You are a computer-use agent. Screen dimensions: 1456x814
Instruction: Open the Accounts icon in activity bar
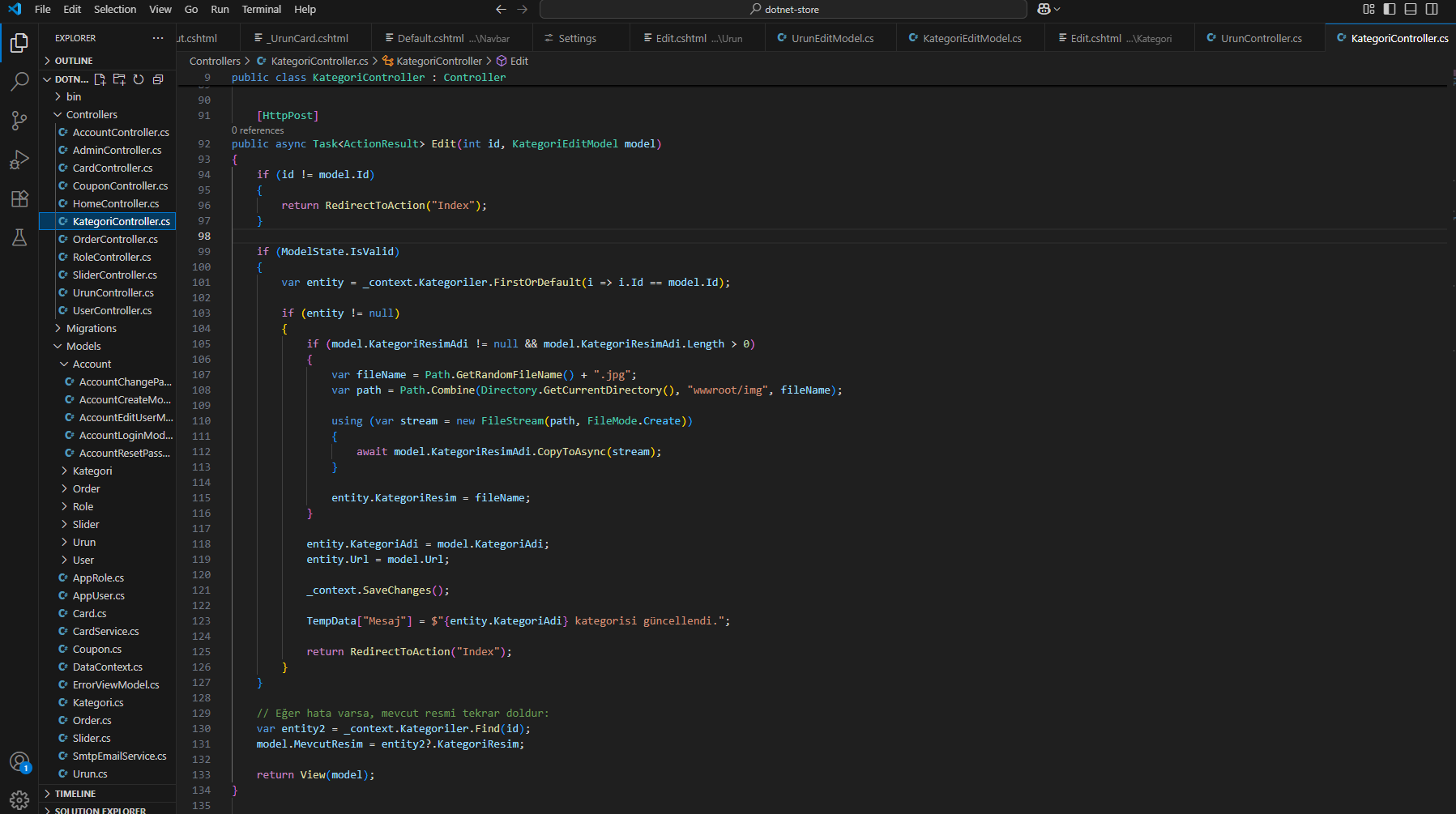(x=19, y=761)
